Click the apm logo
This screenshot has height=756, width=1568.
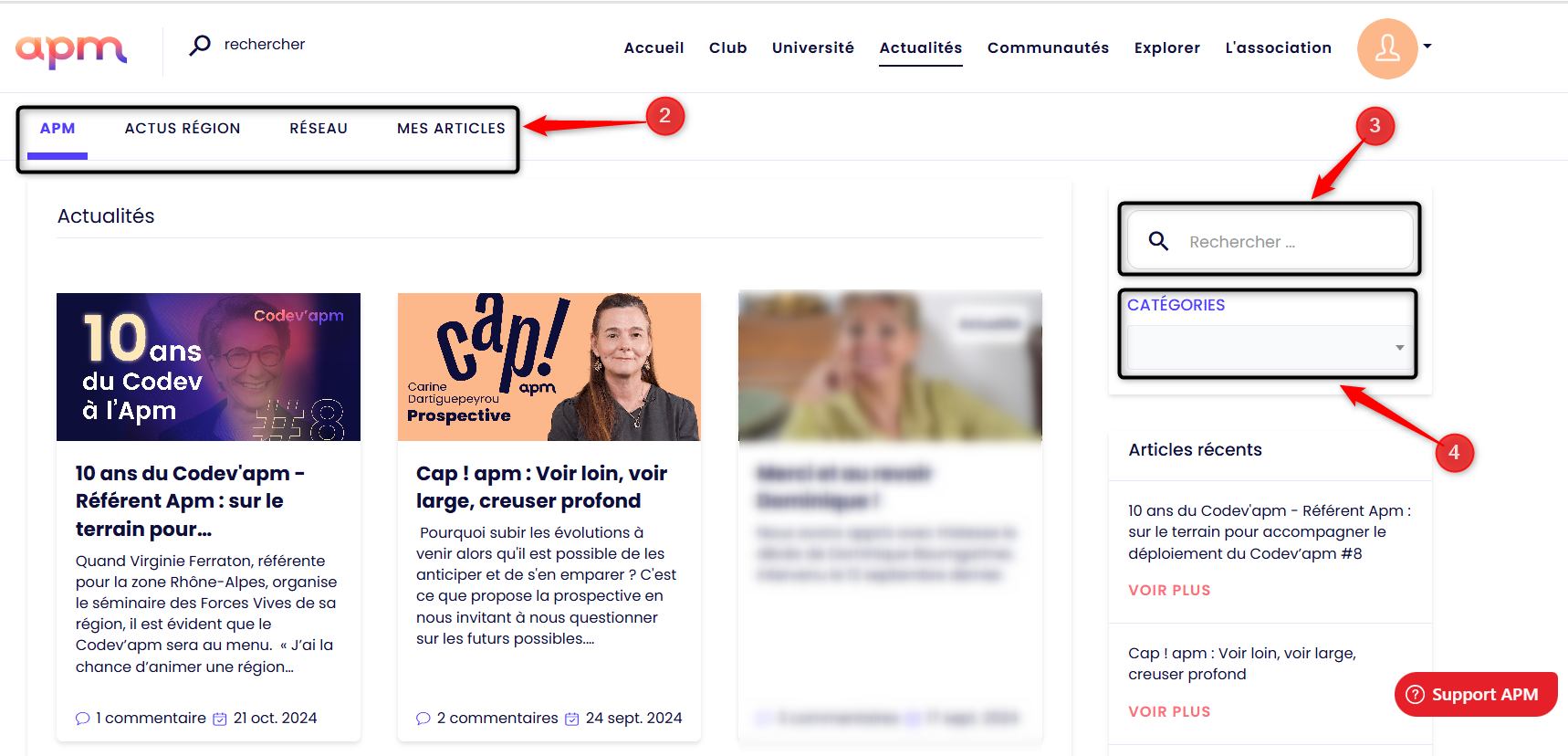[x=71, y=49]
